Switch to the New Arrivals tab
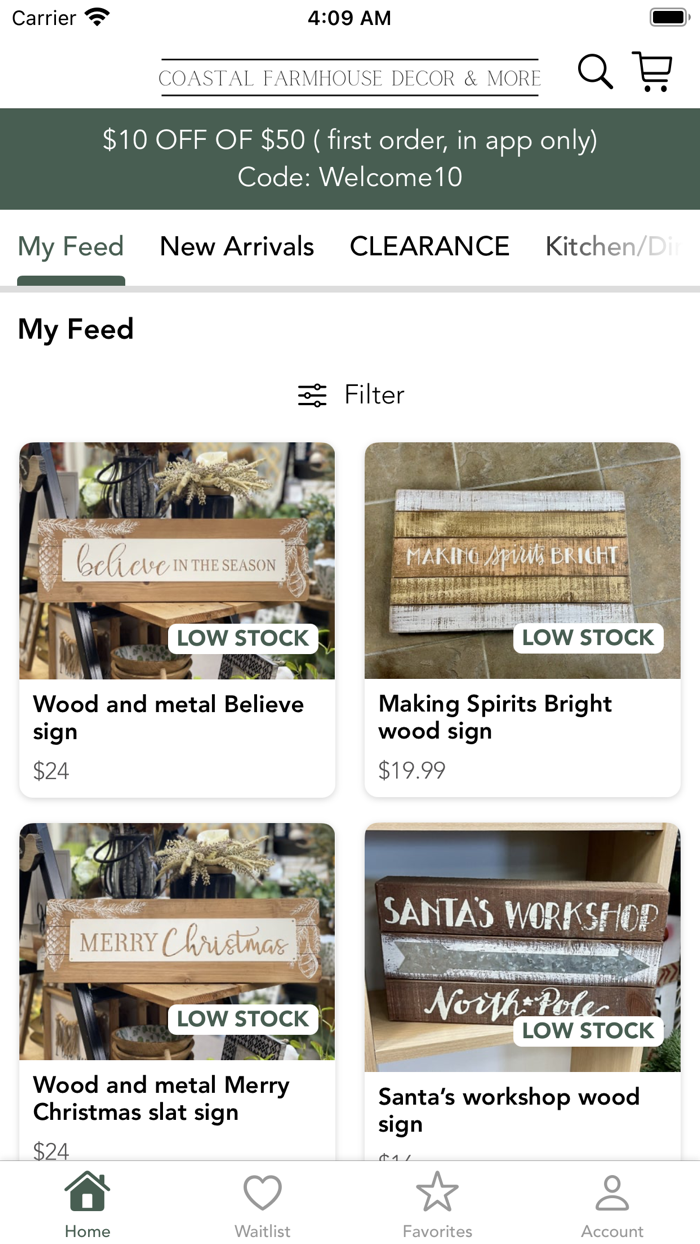The height and width of the screenshot is (1244, 700). point(237,246)
